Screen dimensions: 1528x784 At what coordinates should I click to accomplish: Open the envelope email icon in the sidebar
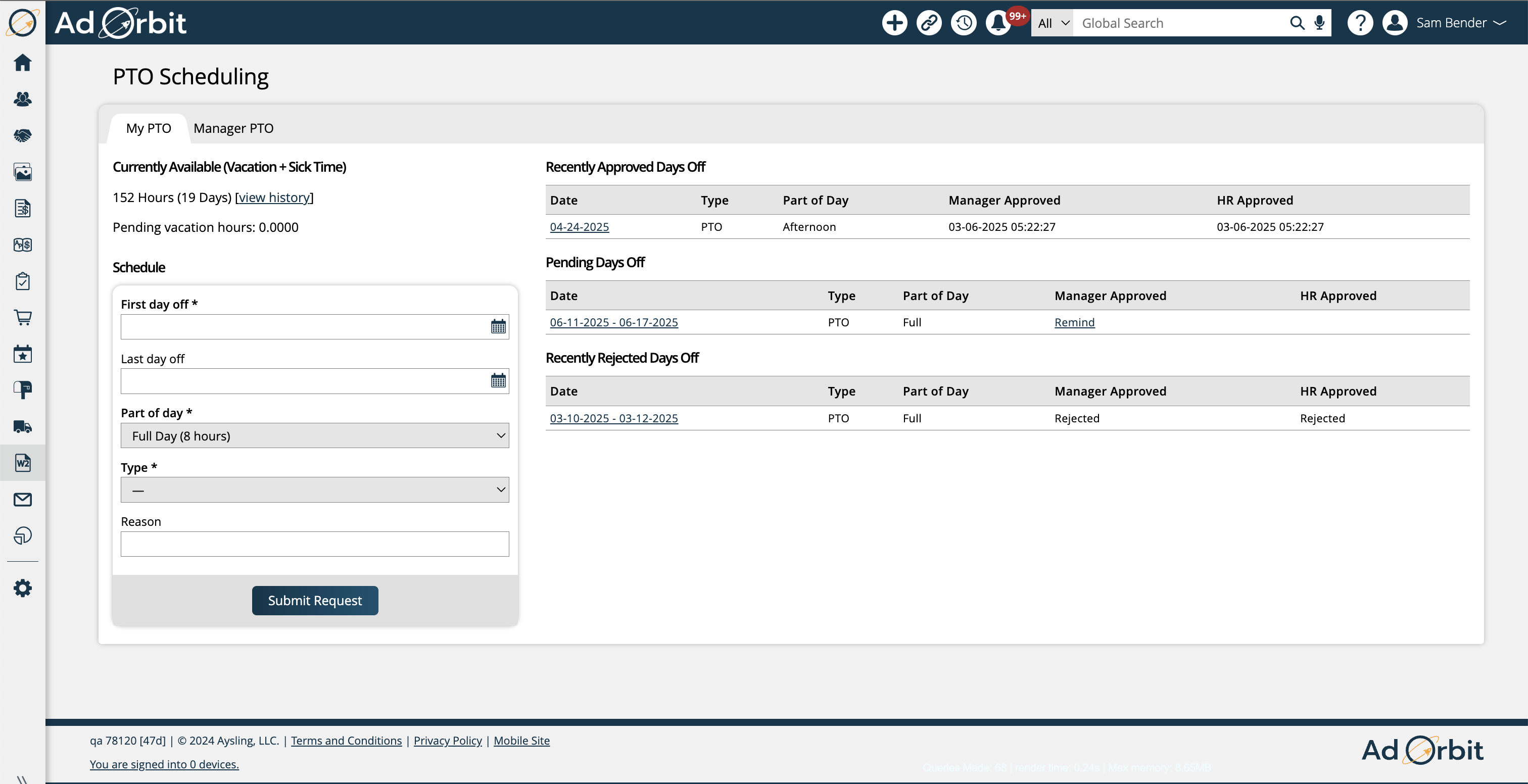tap(23, 500)
